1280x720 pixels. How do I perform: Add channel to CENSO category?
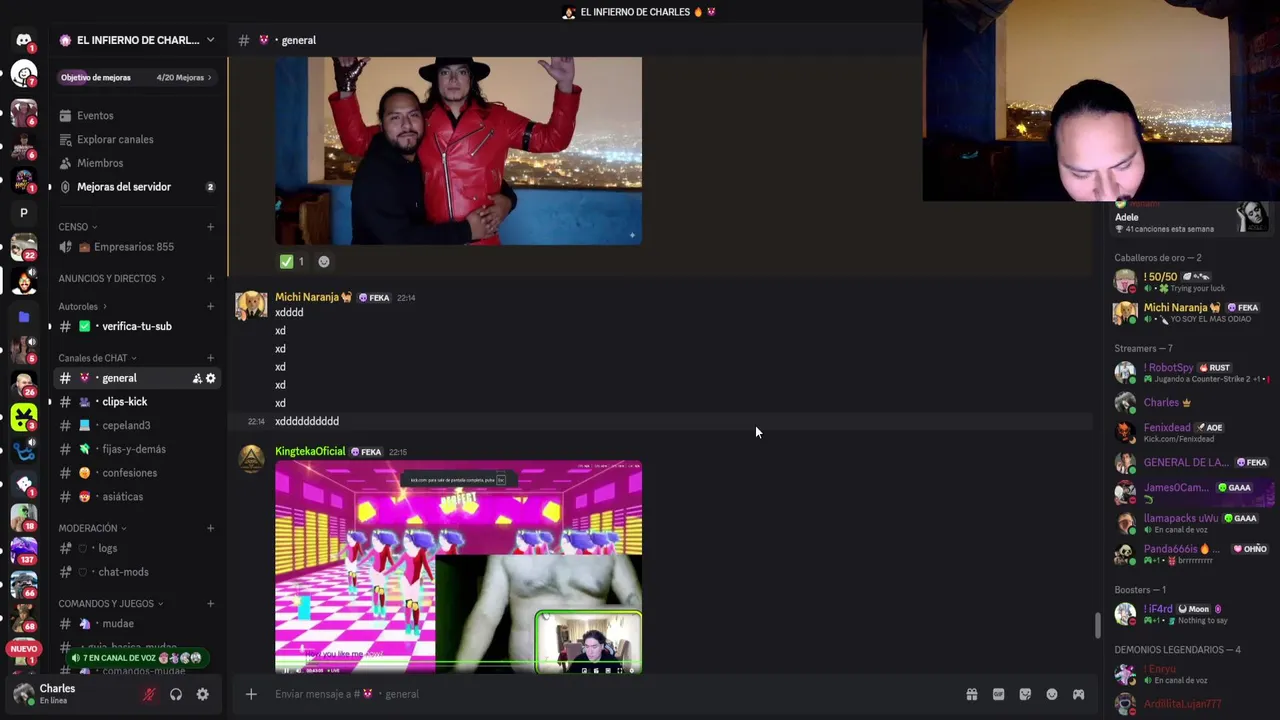pyautogui.click(x=210, y=227)
